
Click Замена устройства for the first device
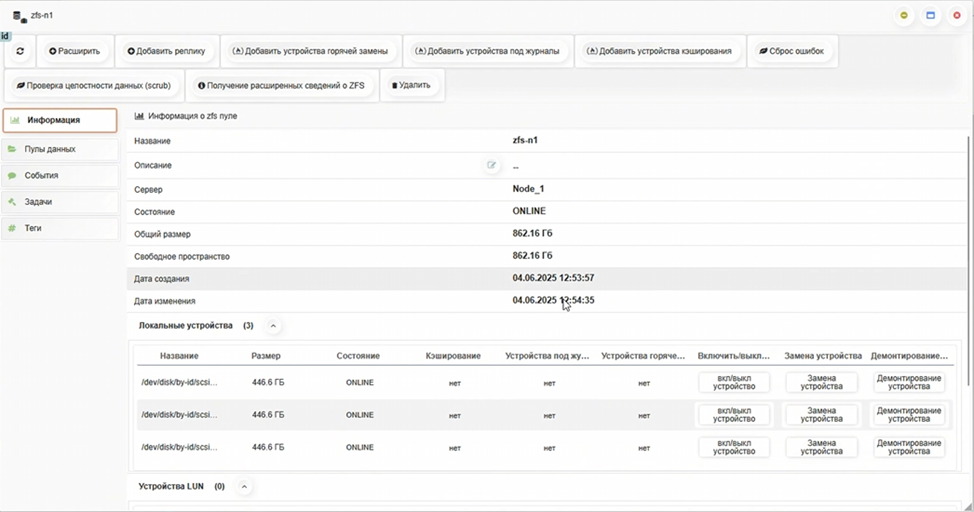click(x=821, y=383)
